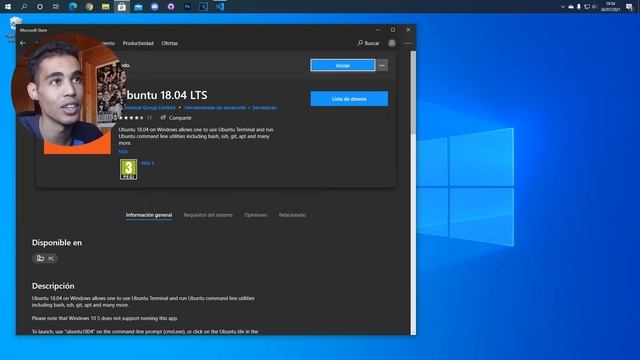Click the Windows 10 S support note
The image size is (640, 360).
point(105,318)
